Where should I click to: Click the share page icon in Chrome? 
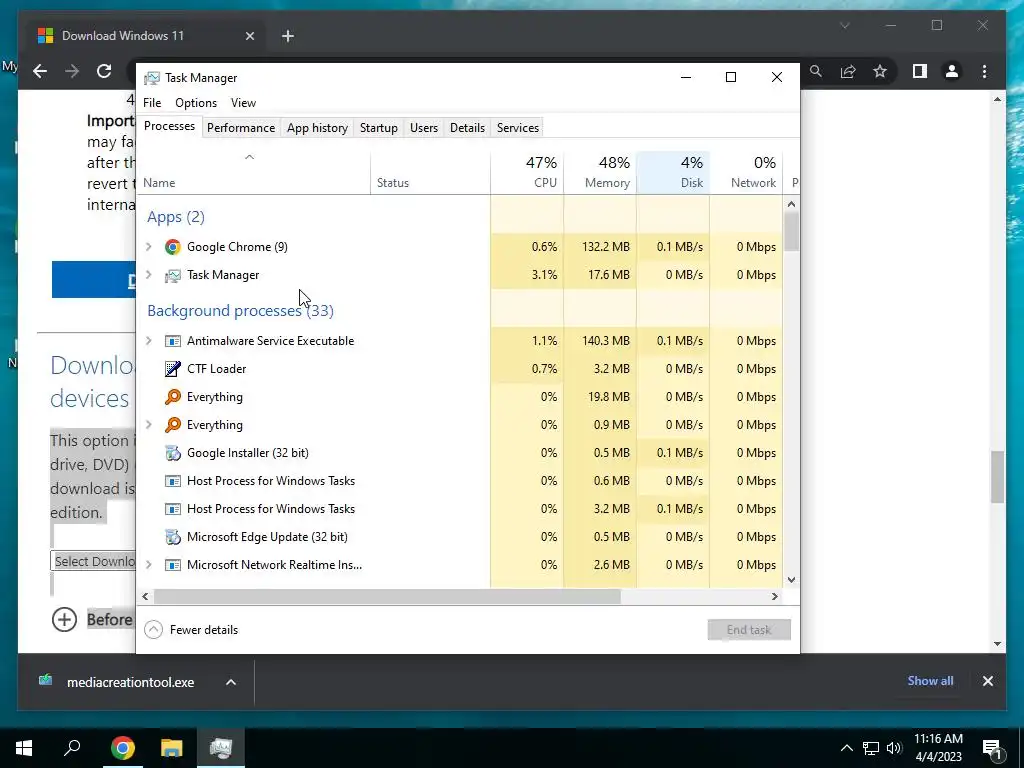tap(848, 71)
